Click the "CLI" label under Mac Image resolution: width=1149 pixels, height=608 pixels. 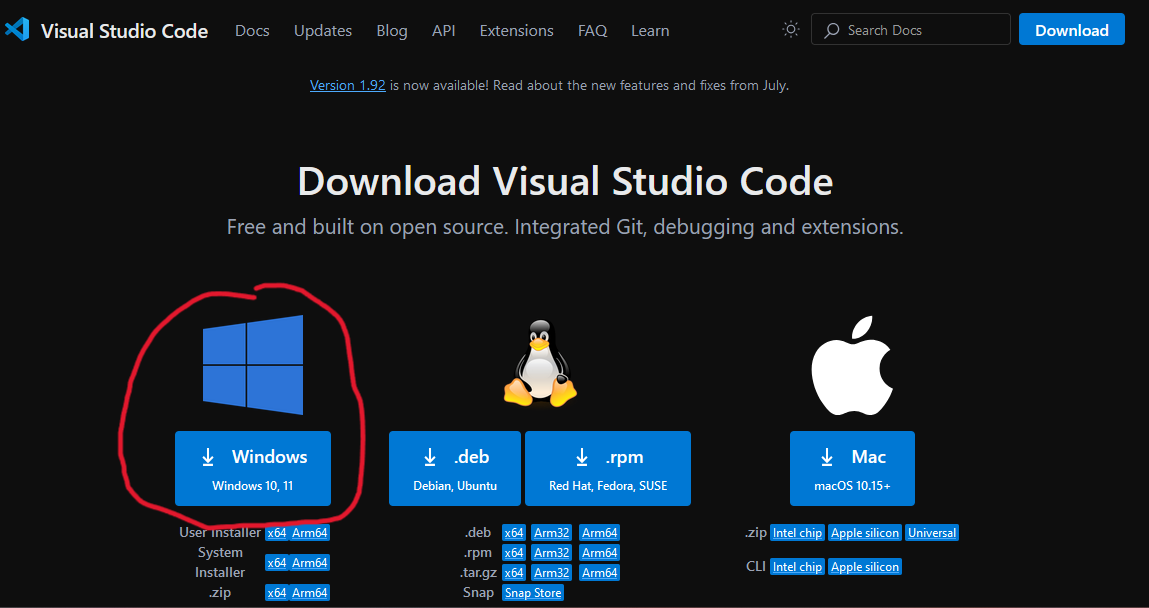pyautogui.click(x=755, y=566)
